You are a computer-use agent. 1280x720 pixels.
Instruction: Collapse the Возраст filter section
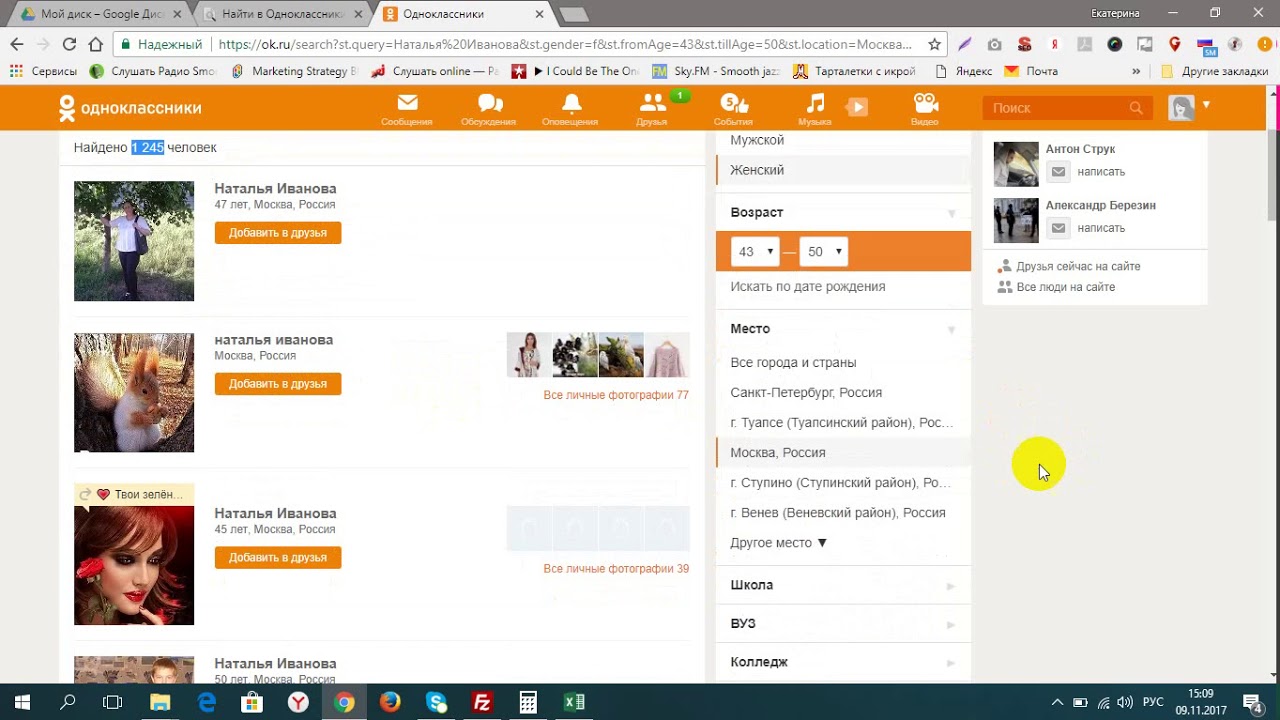click(x=951, y=213)
